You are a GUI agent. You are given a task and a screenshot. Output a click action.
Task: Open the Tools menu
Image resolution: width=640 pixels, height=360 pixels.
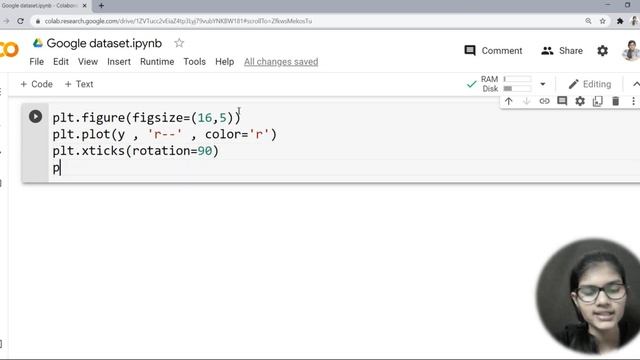pyautogui.click(x=194, y=62)
